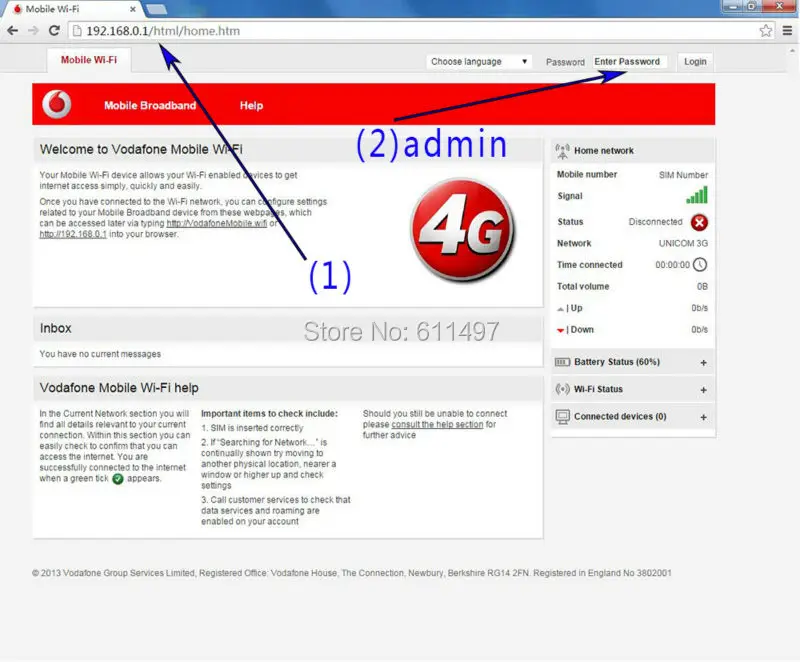
Task: Click the red disconnected X icon
Action: 699,222
